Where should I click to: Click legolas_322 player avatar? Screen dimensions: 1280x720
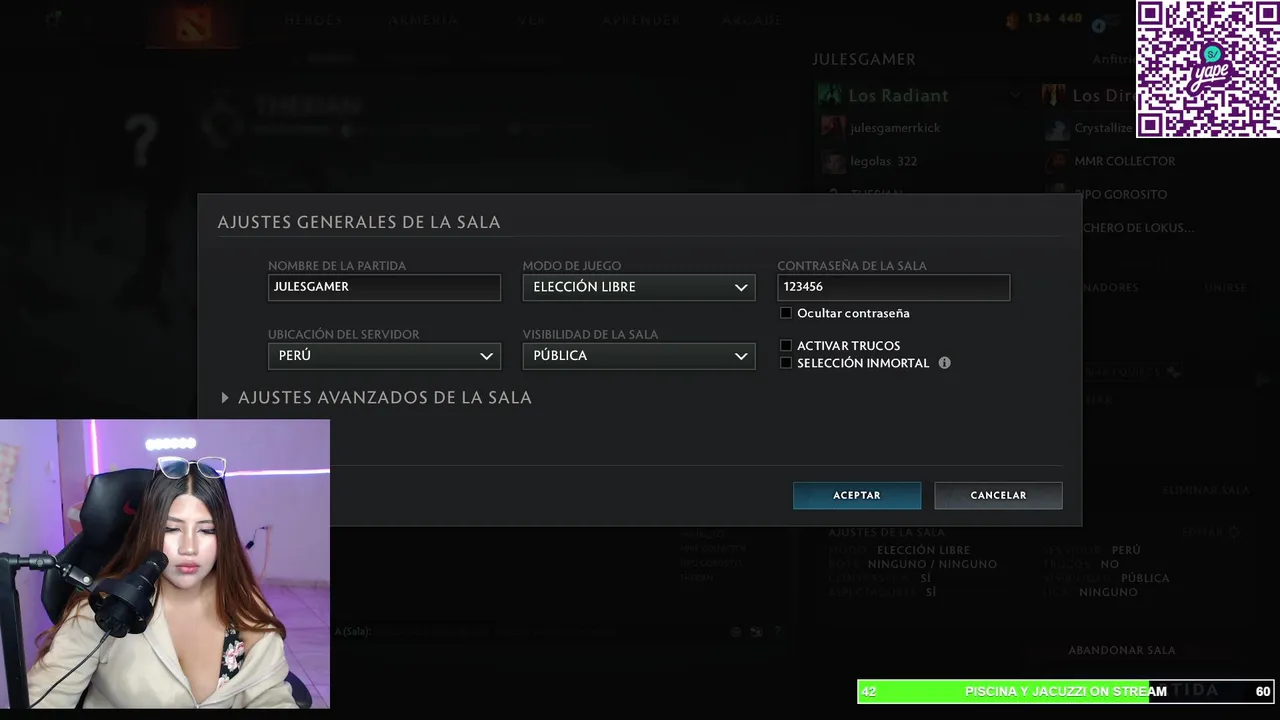833,161
